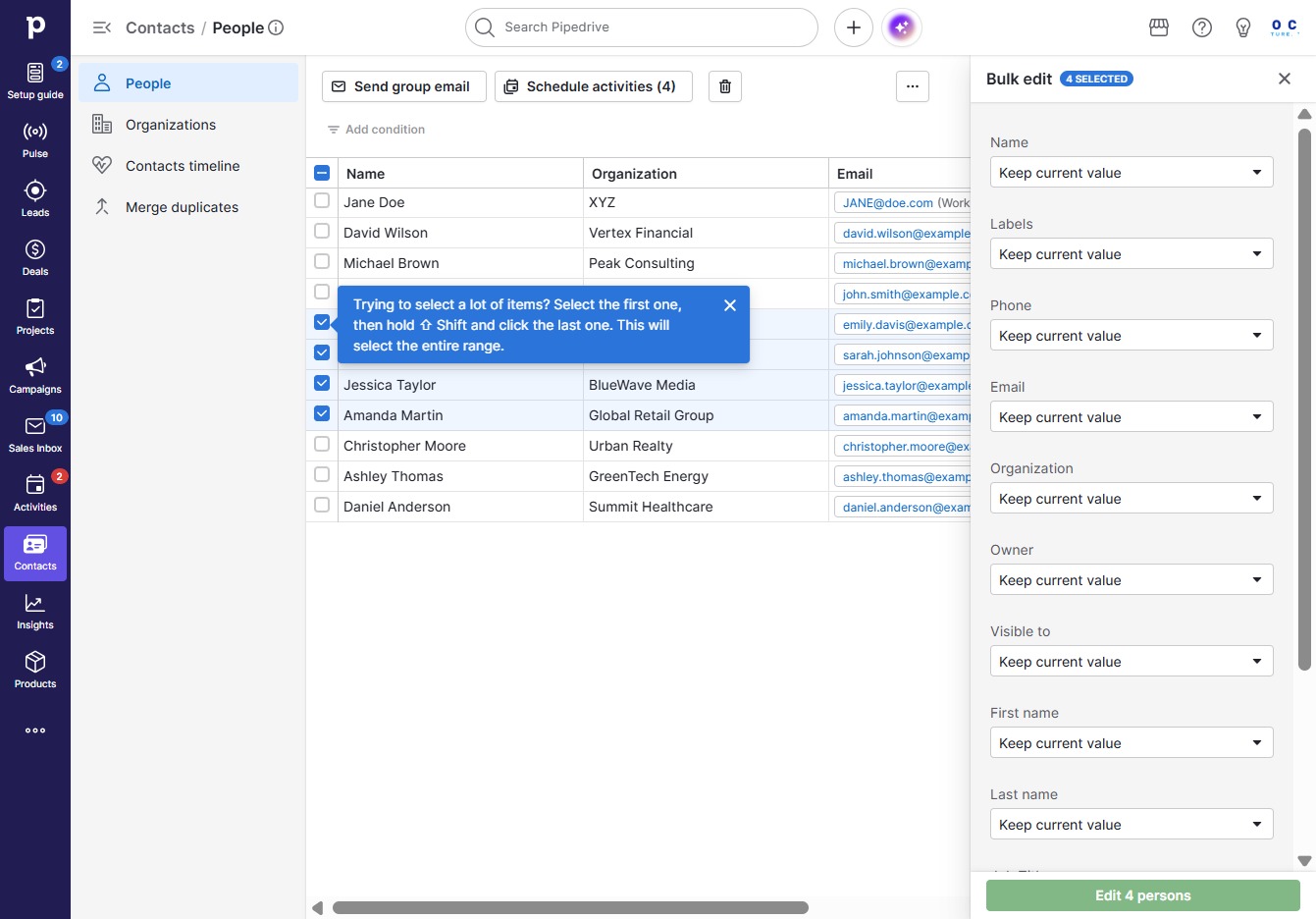Image resolution: width=1316 pixels, height=919 pixels.
Task: Click Send group email button
Action: [404, 86]
